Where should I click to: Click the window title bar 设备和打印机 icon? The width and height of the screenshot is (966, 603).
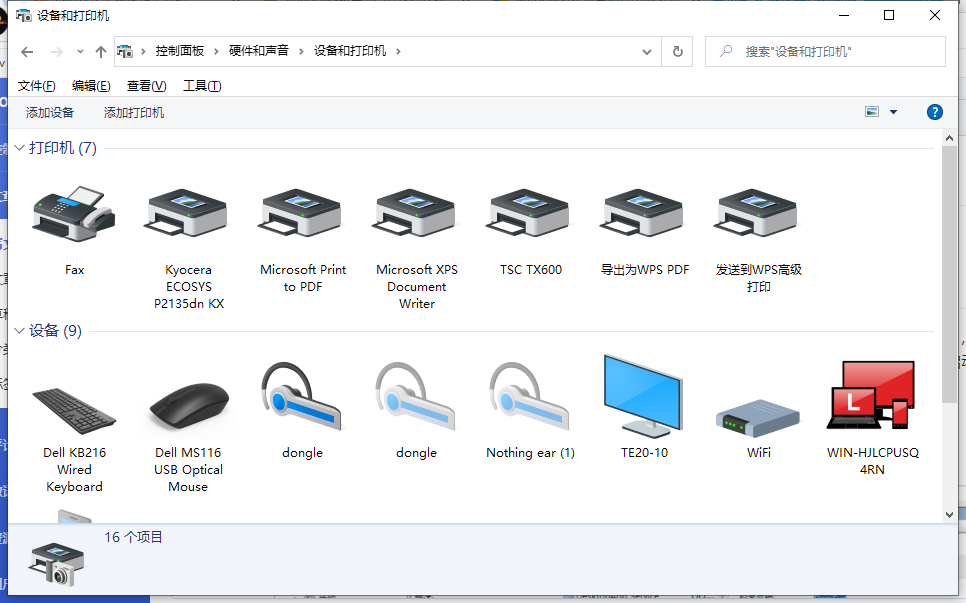click(x=23, y=15)
